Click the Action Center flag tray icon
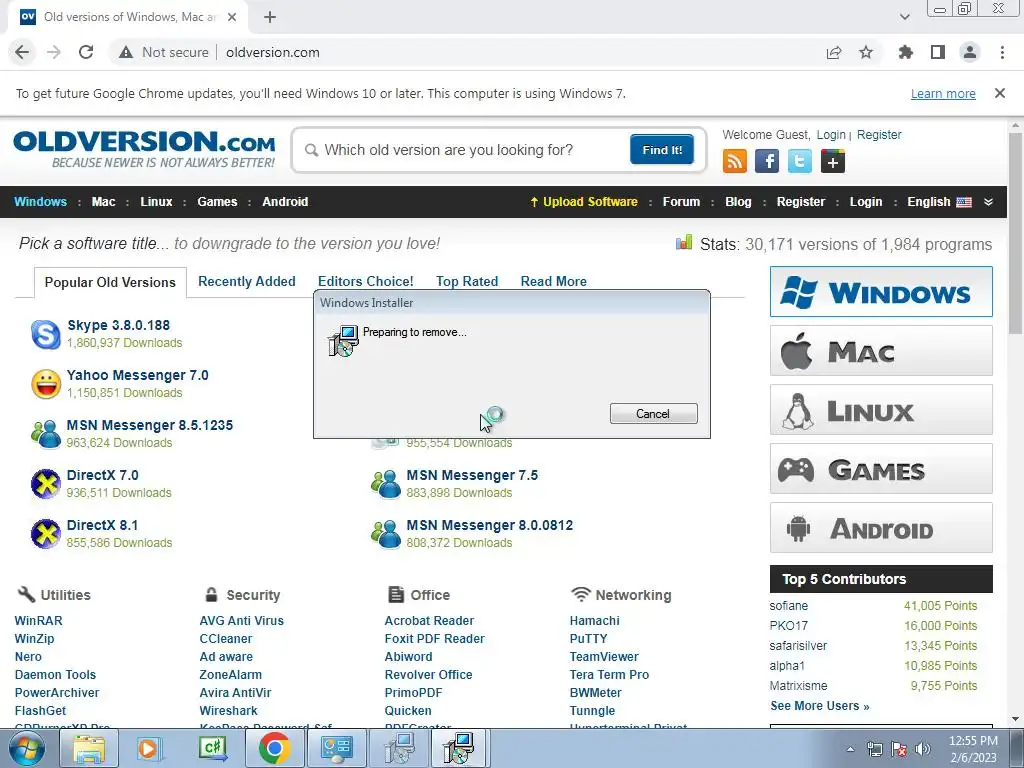The height and width of the screenshot is (768, 1024). [899, 749]
